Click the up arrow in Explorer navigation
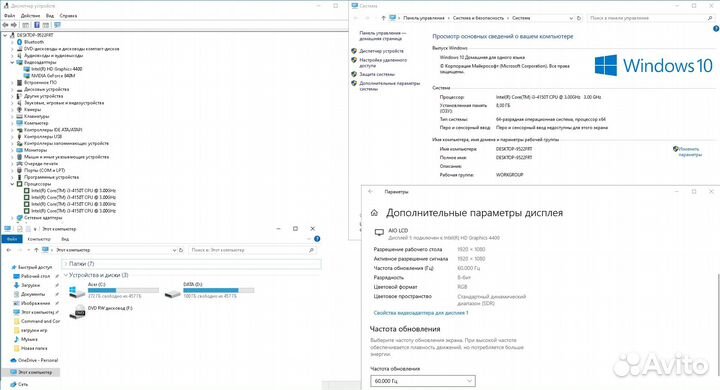The height and width of the screenshot is (390, 720). (36, 250)
